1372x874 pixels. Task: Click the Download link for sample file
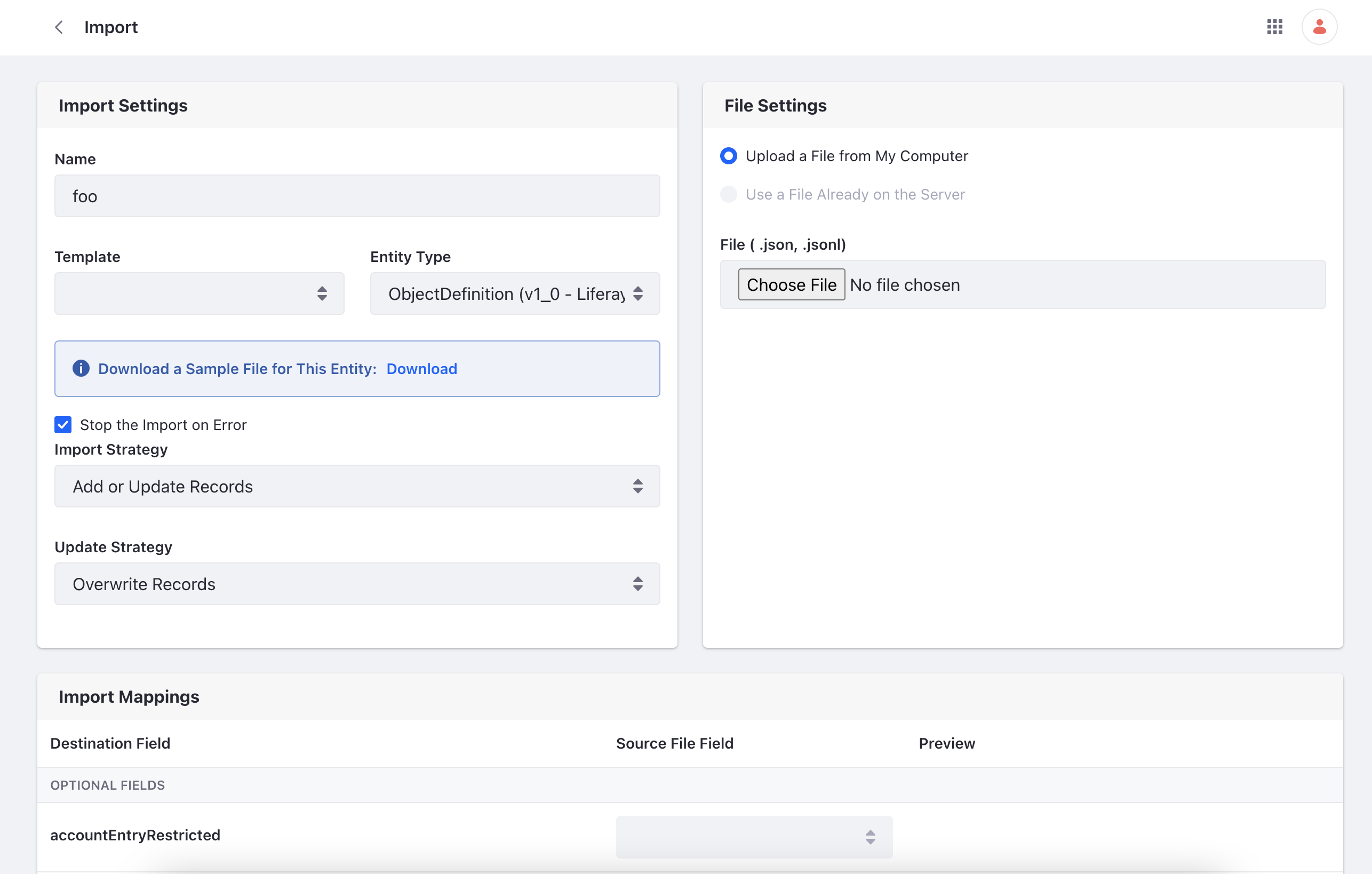[x=421, y=368]
